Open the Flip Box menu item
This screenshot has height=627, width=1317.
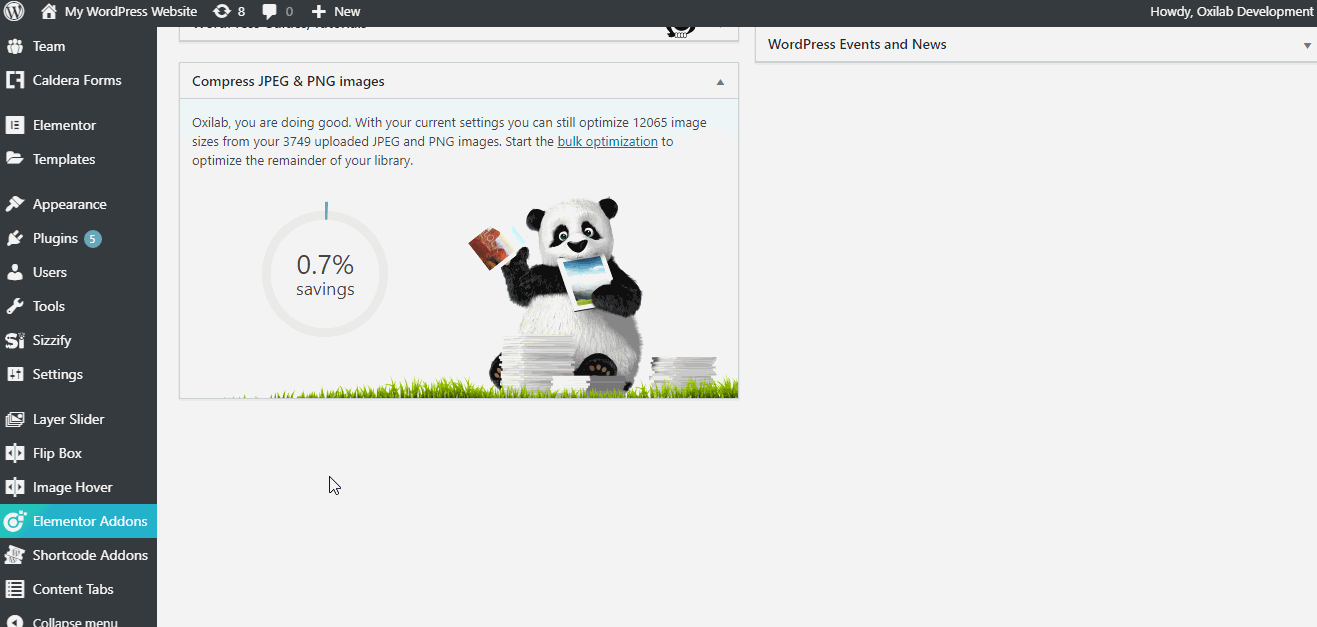[x=57, y=453]
